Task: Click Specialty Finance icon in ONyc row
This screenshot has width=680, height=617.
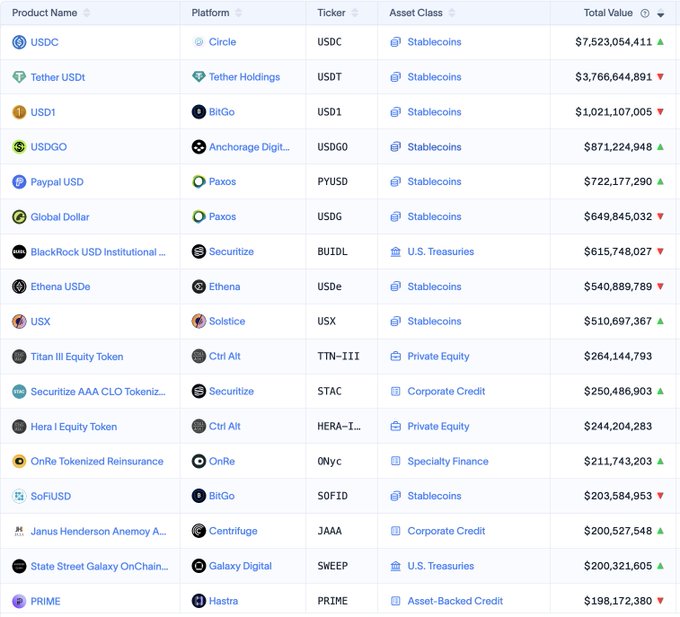Action: pos(396,461)
